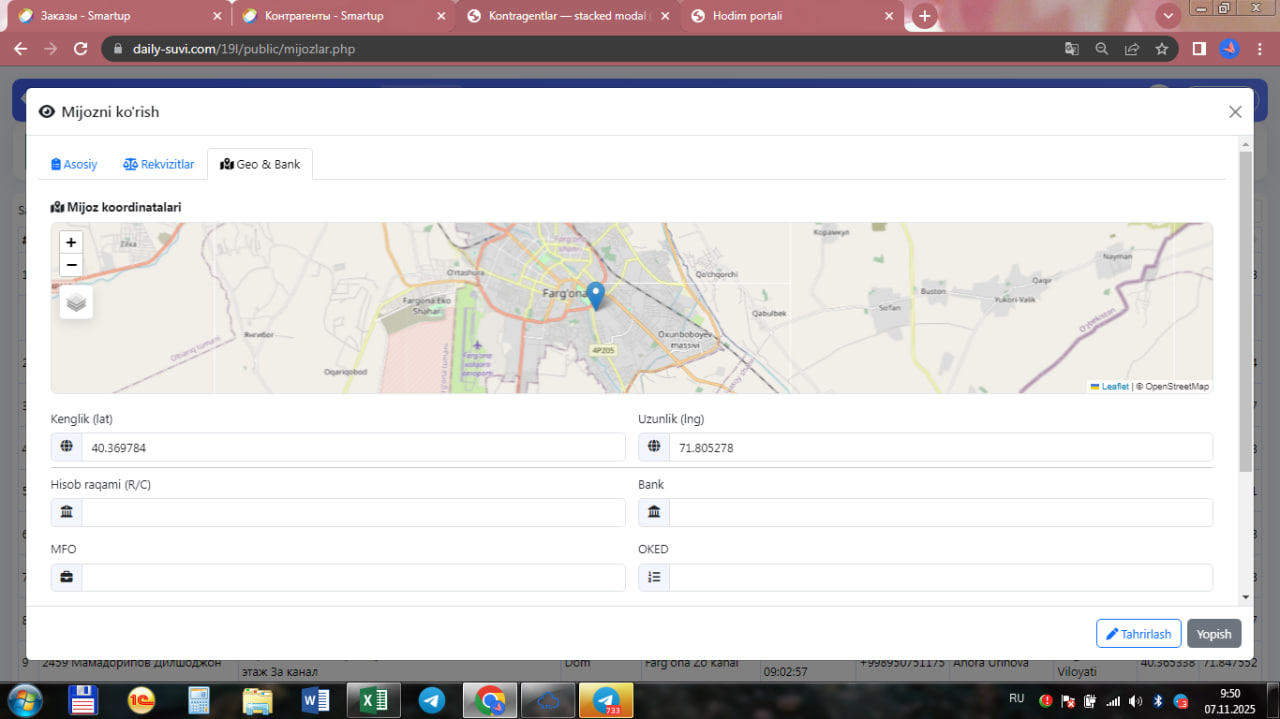Click the Bank input field

point(940,513)
